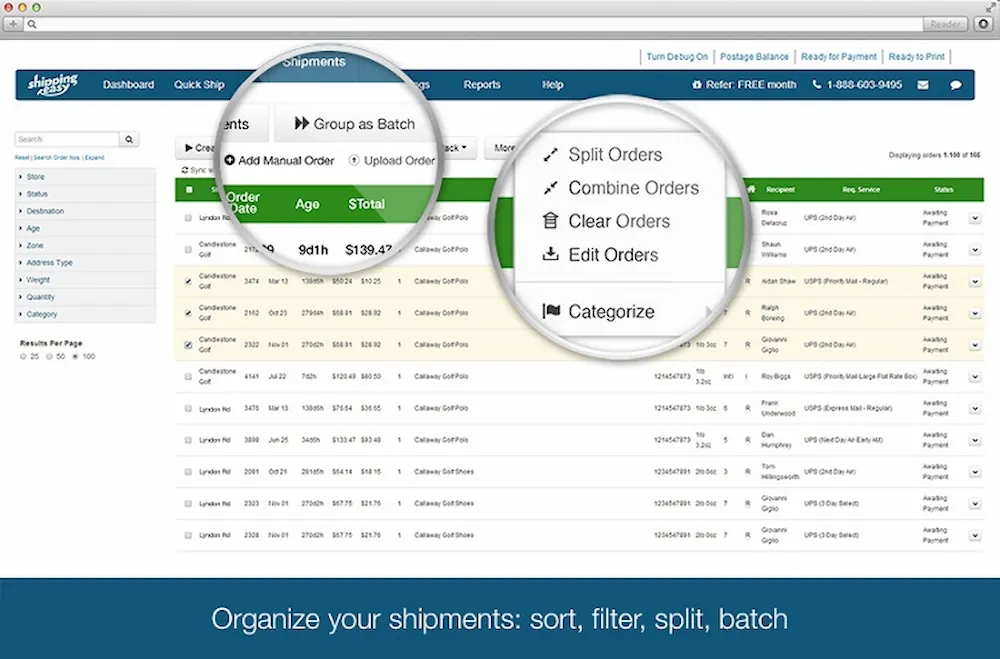Click the sync refresh icon below Create button
This screenshot has width=1000, height=659.
pos(185,170)
